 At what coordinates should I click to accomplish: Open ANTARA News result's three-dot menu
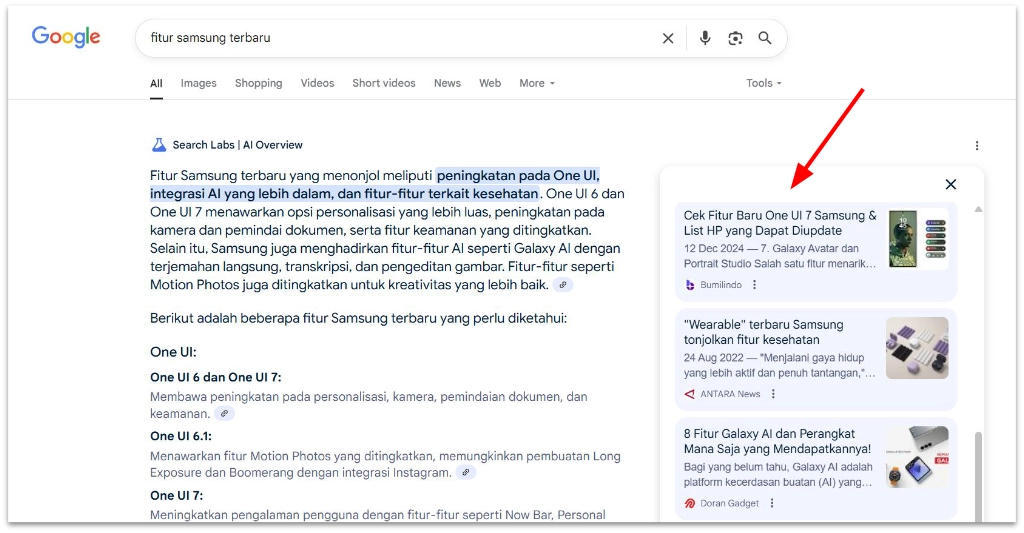click(773, 394)
